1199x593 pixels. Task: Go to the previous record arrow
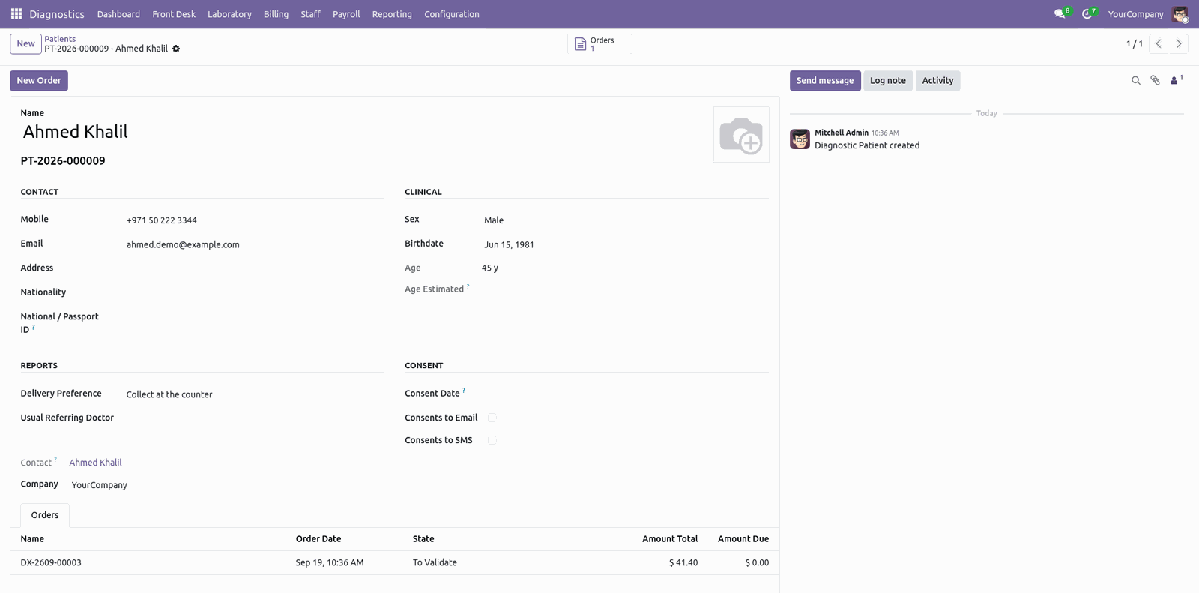(x=1159, y=44)
